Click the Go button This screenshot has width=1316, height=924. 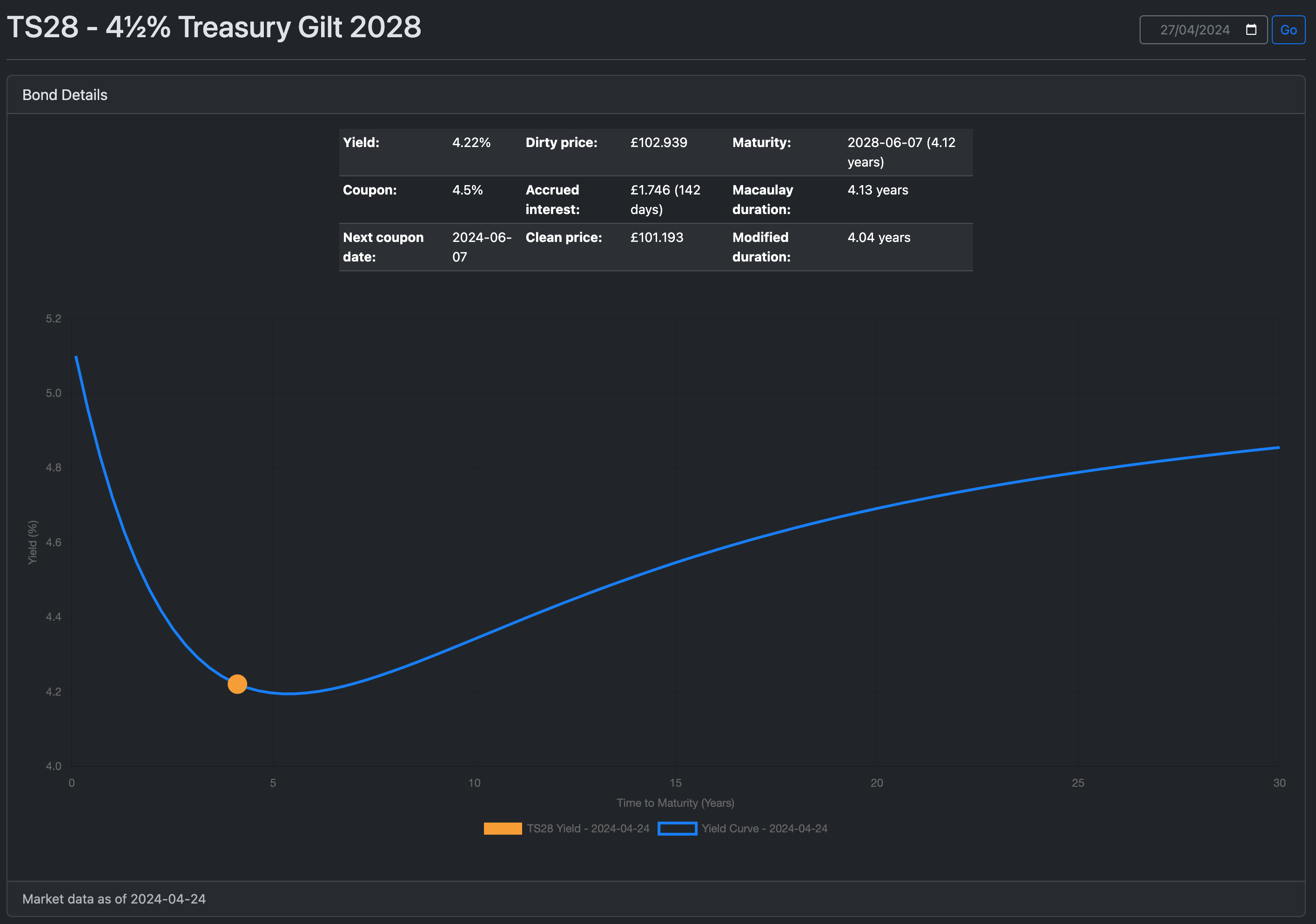point(1288,30)
